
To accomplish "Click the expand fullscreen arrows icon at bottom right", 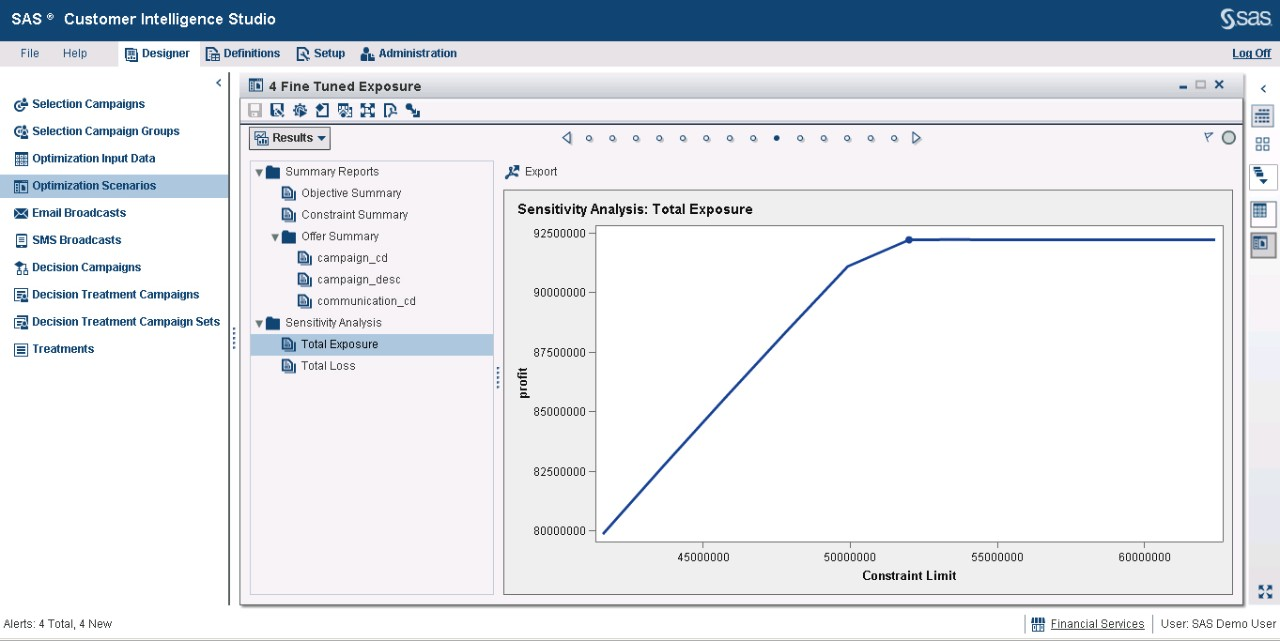I will [x=1265, y=591].
